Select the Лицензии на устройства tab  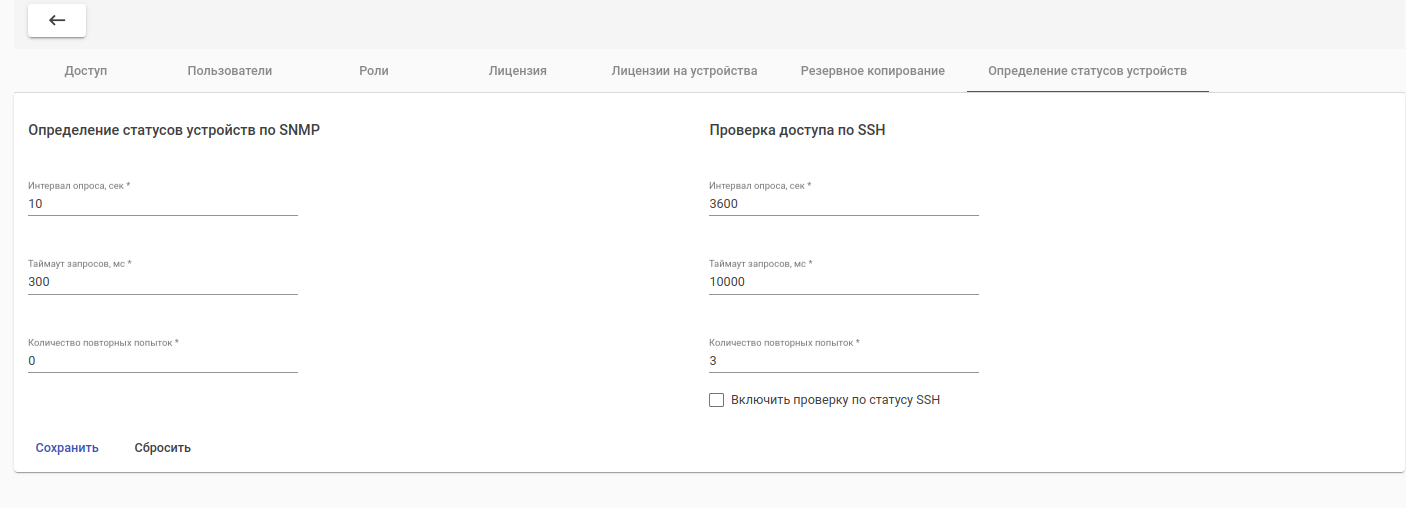click(684, 71)
